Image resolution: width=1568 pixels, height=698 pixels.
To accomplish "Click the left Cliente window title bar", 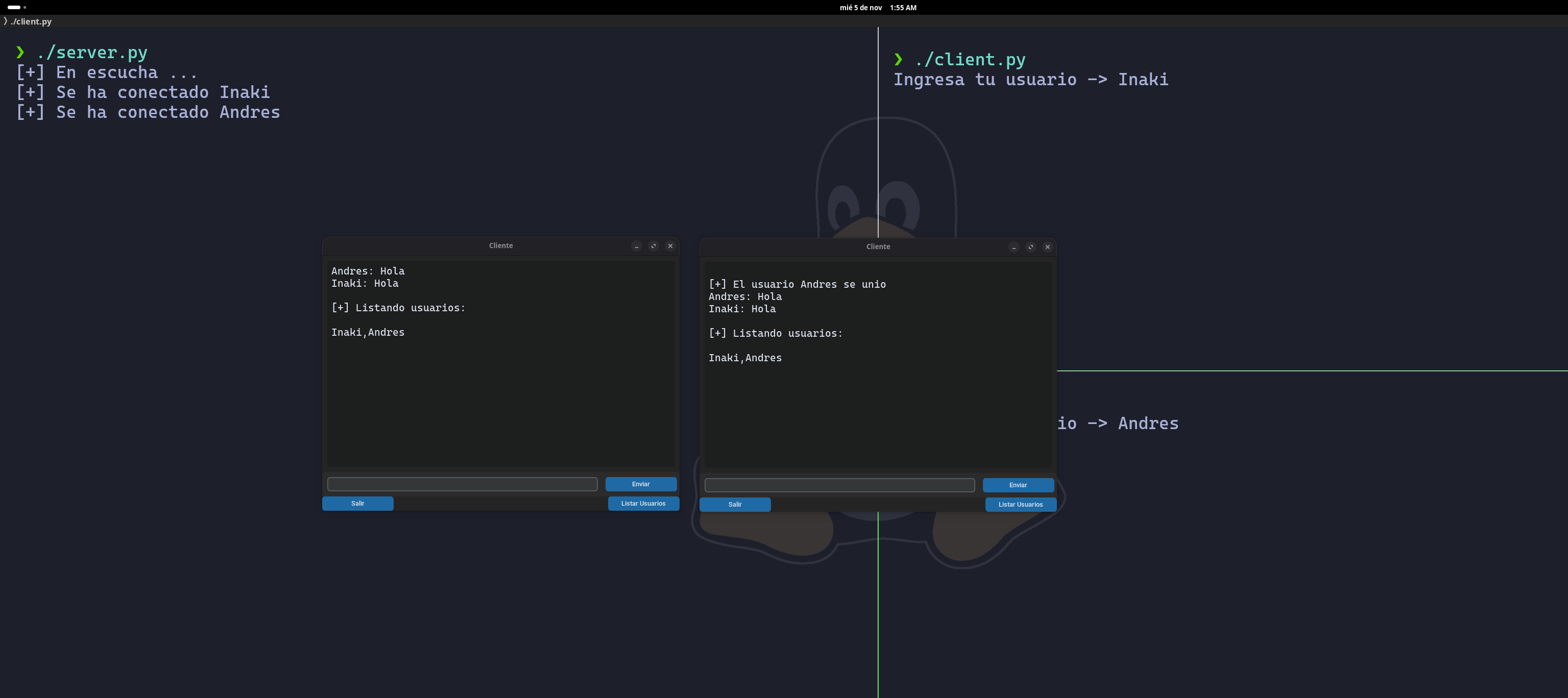I will (x=500, y=246).
